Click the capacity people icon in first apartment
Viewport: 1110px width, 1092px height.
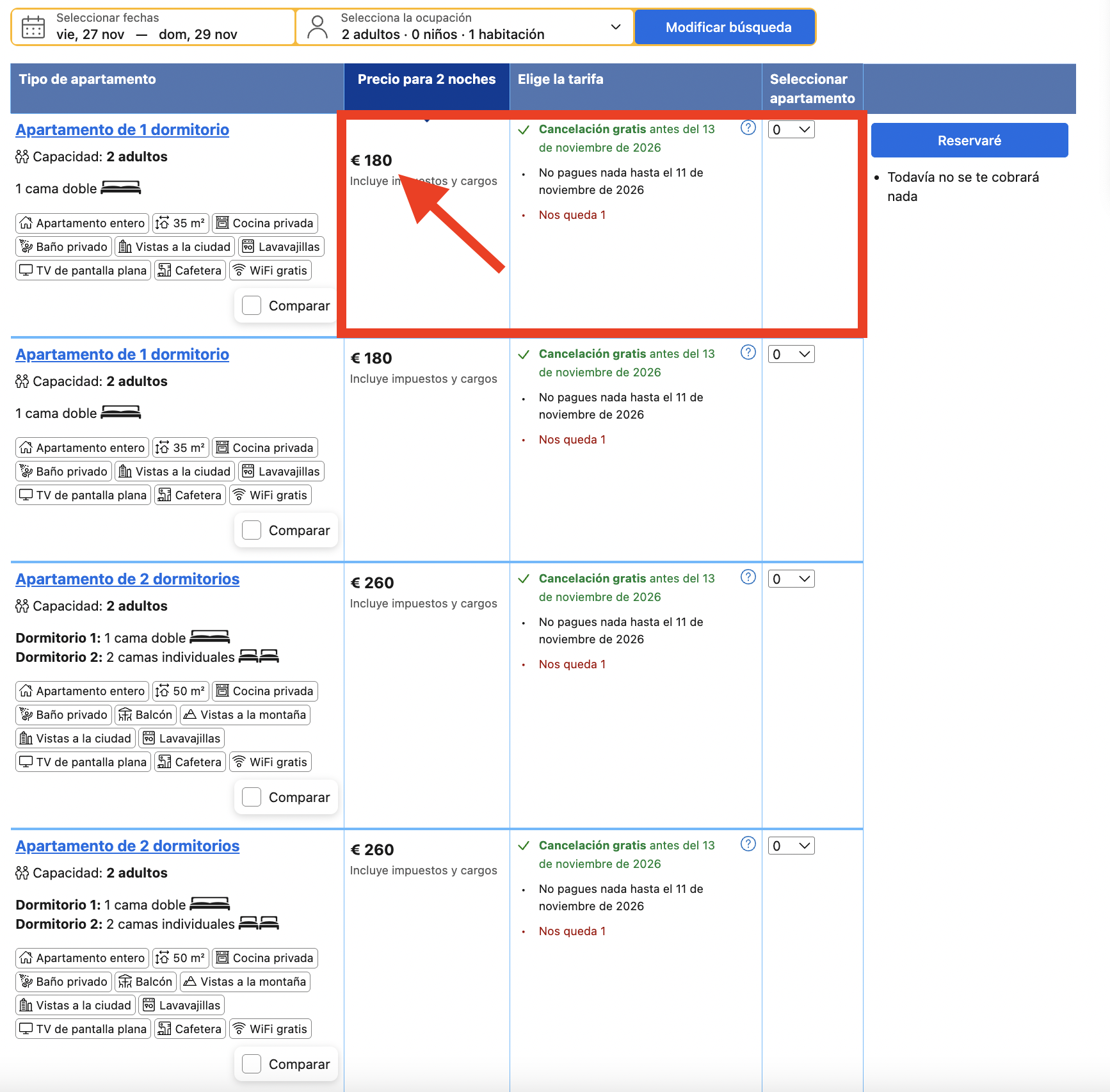pos(22,157)
